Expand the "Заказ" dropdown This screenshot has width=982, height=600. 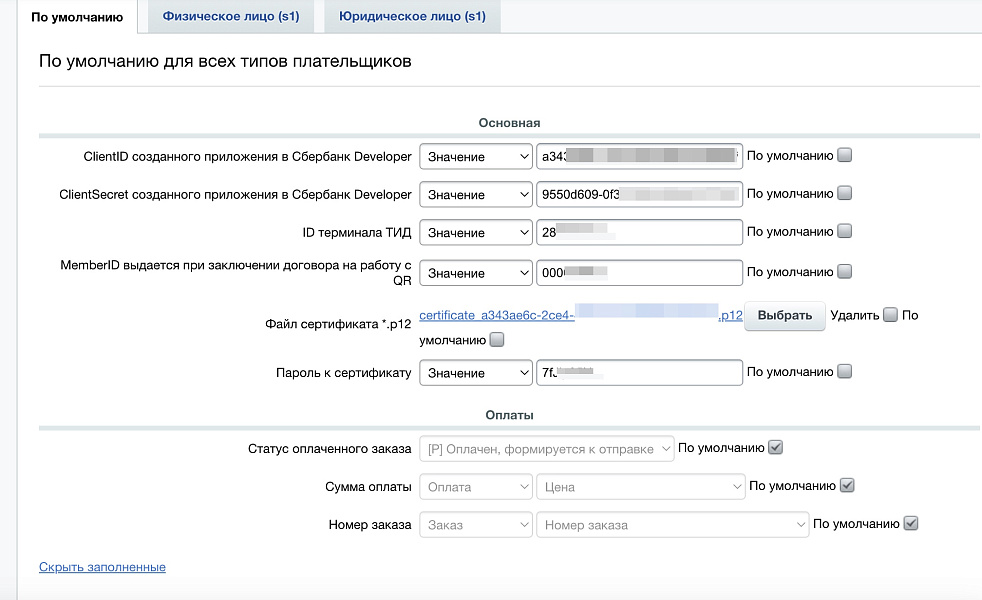(476, 522)
